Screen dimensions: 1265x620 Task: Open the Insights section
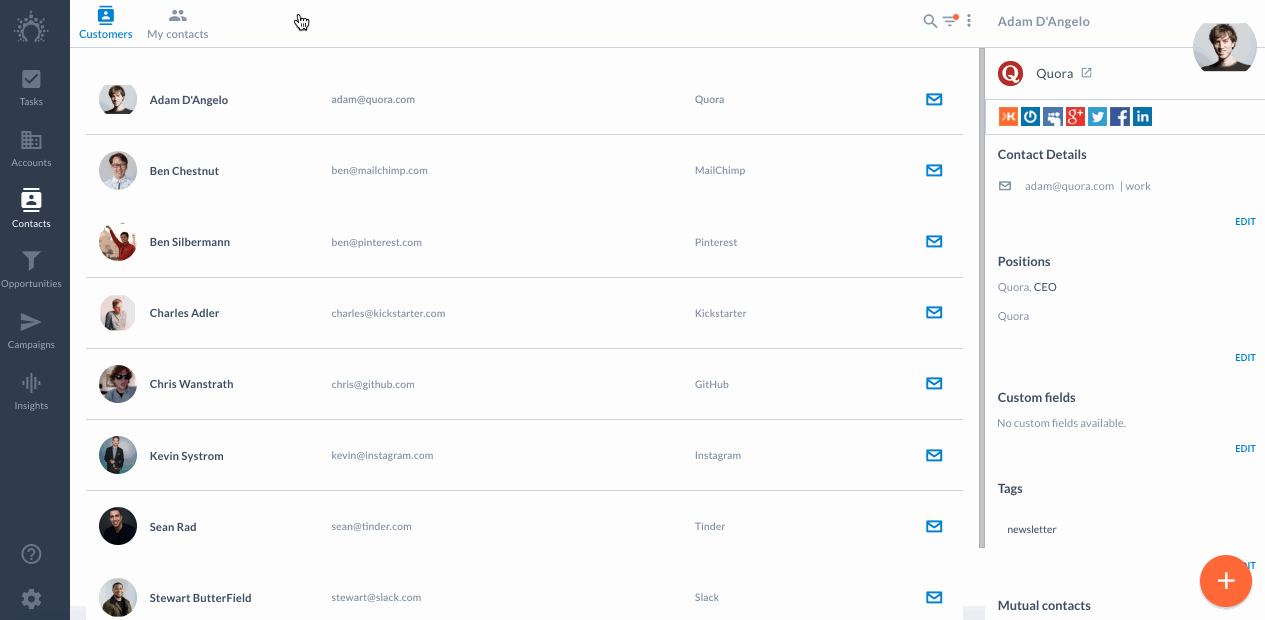(x=31, y=391)
